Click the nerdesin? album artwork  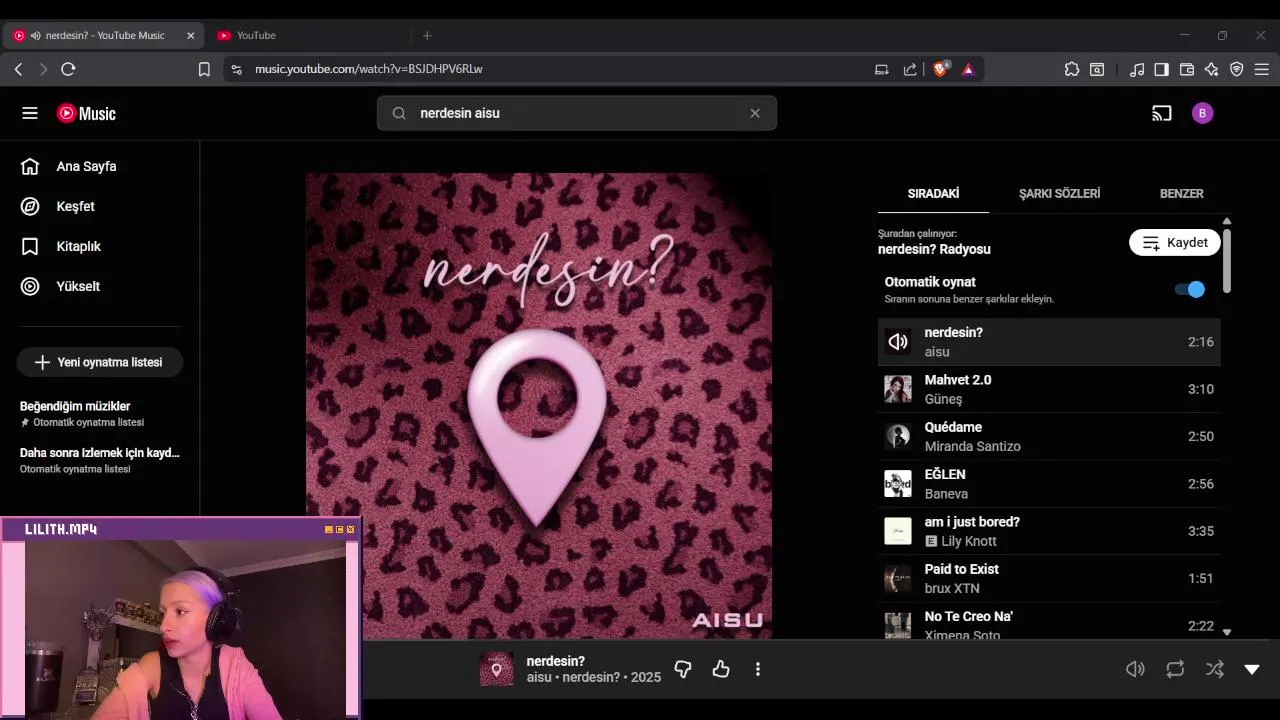coord(539,406)
